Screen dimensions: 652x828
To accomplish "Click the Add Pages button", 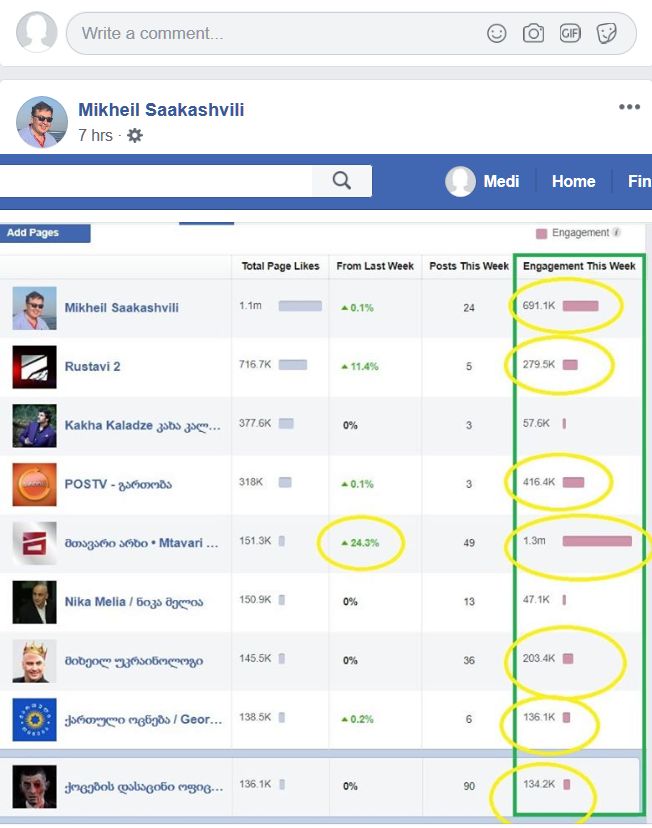I will 44,233.
